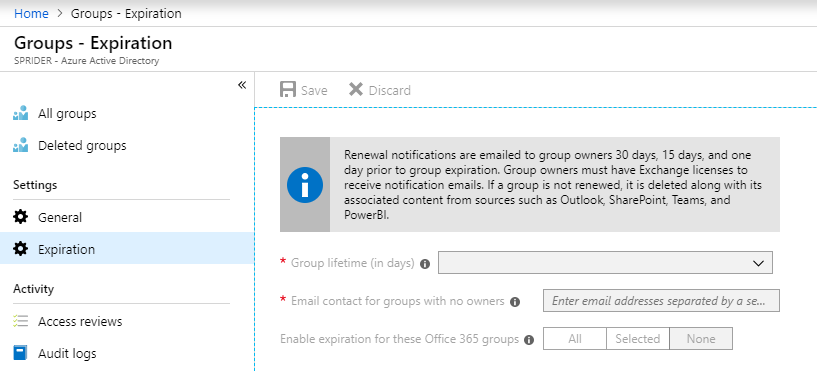Click the blue information circle icon
This screenshot has width=817, height=371.
(x=305, y=185)
